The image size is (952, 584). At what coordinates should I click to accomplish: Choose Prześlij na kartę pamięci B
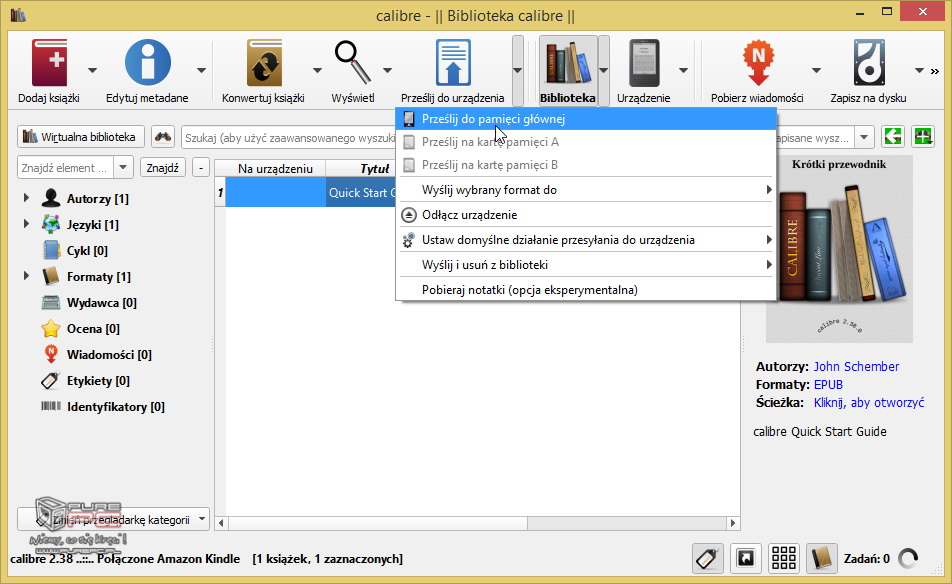point(586,165)
